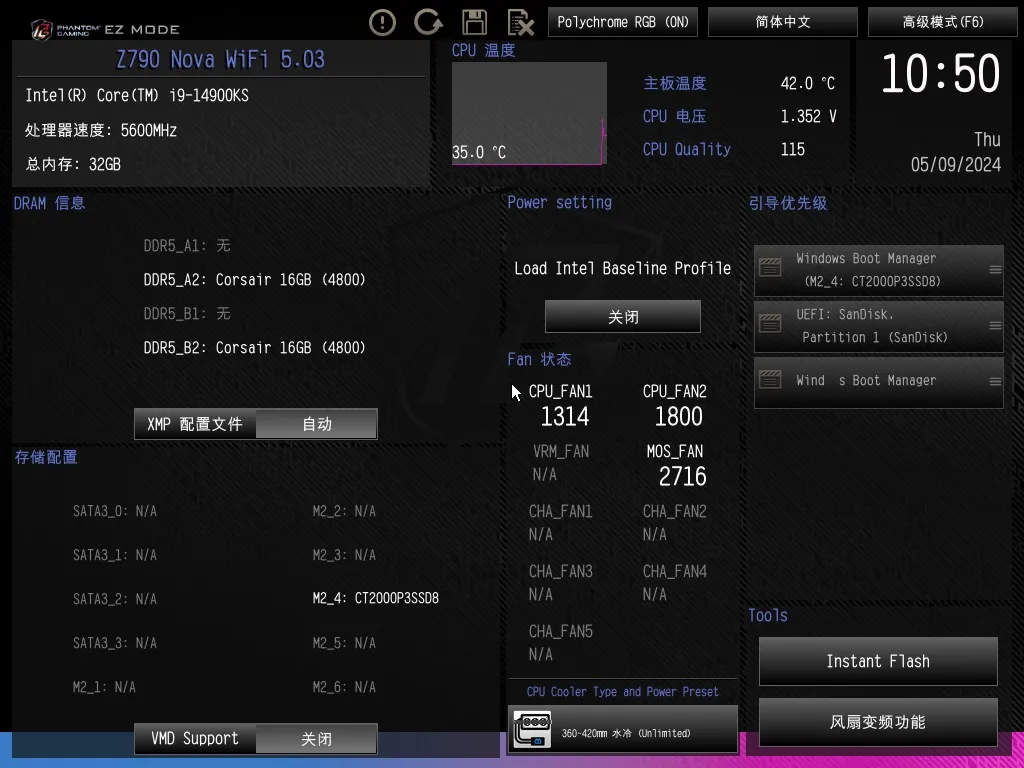Click DDR5_B2: Corsair 16GB (4800) entry
1024x768 pixels.
click(255, 347)
